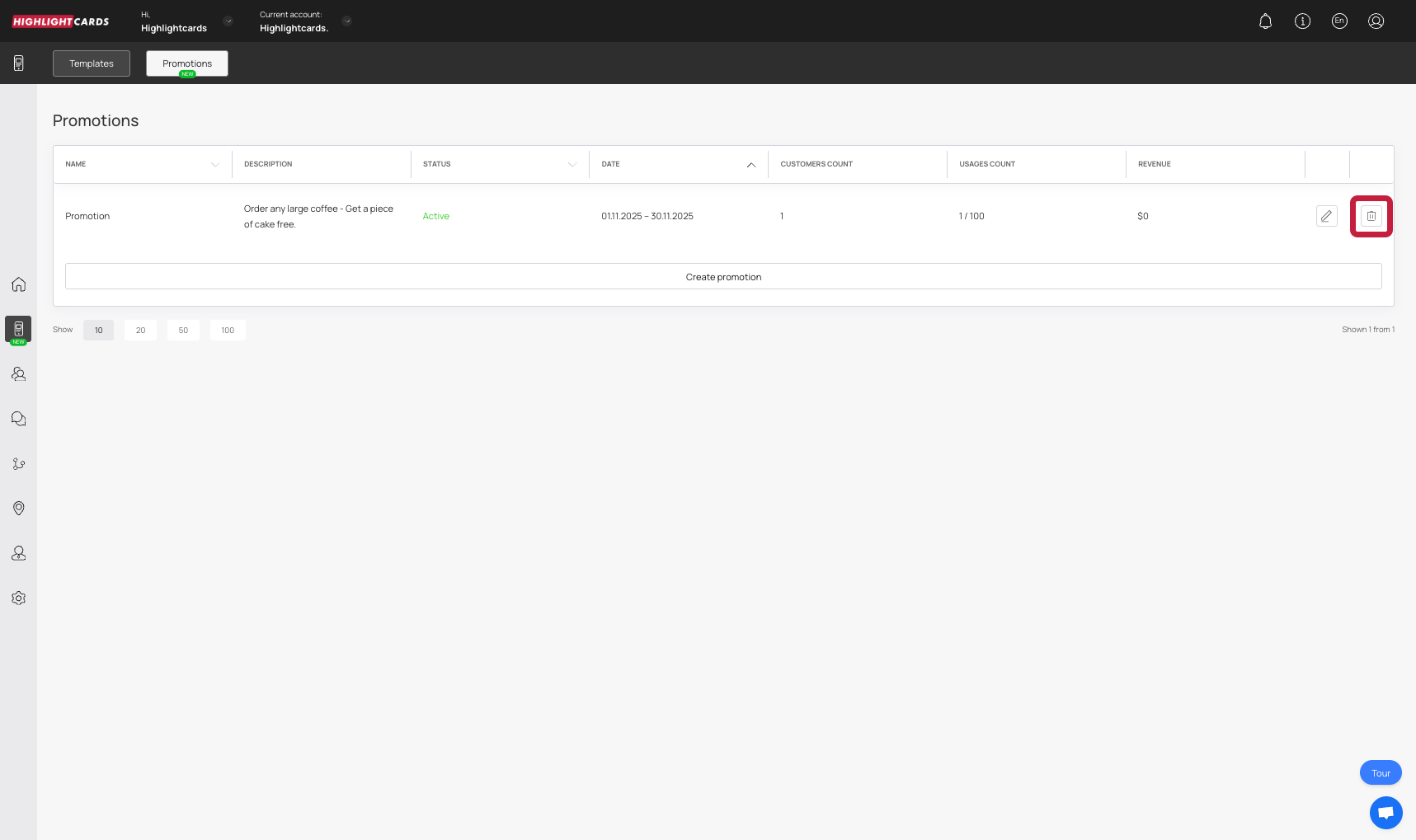This screenshot has width=1416, height=840.
Task: Expand the Name column filter dropdown
Action: click(215, 165)
